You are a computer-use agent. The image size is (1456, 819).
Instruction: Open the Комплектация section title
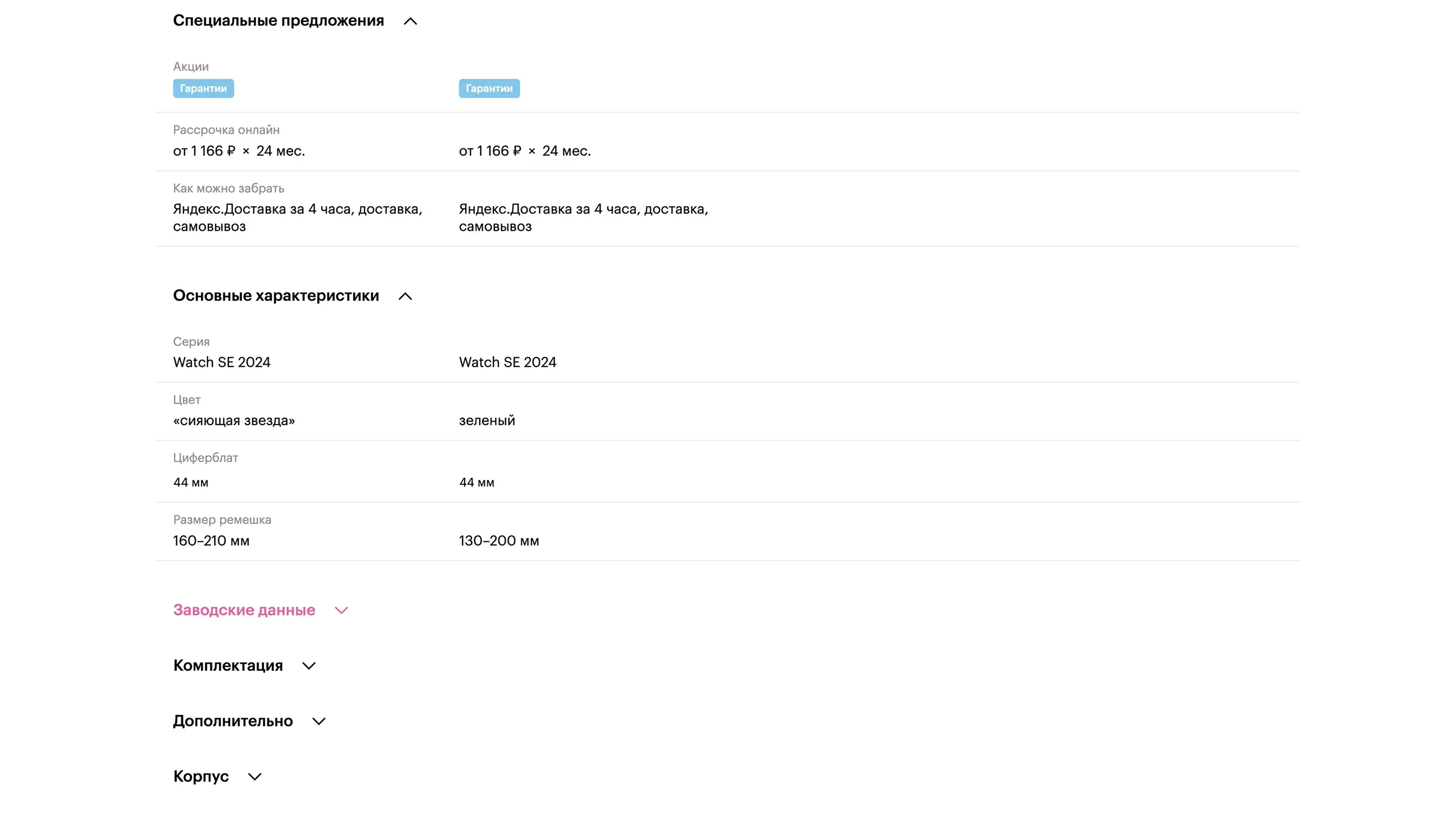[x=228, y=665]
